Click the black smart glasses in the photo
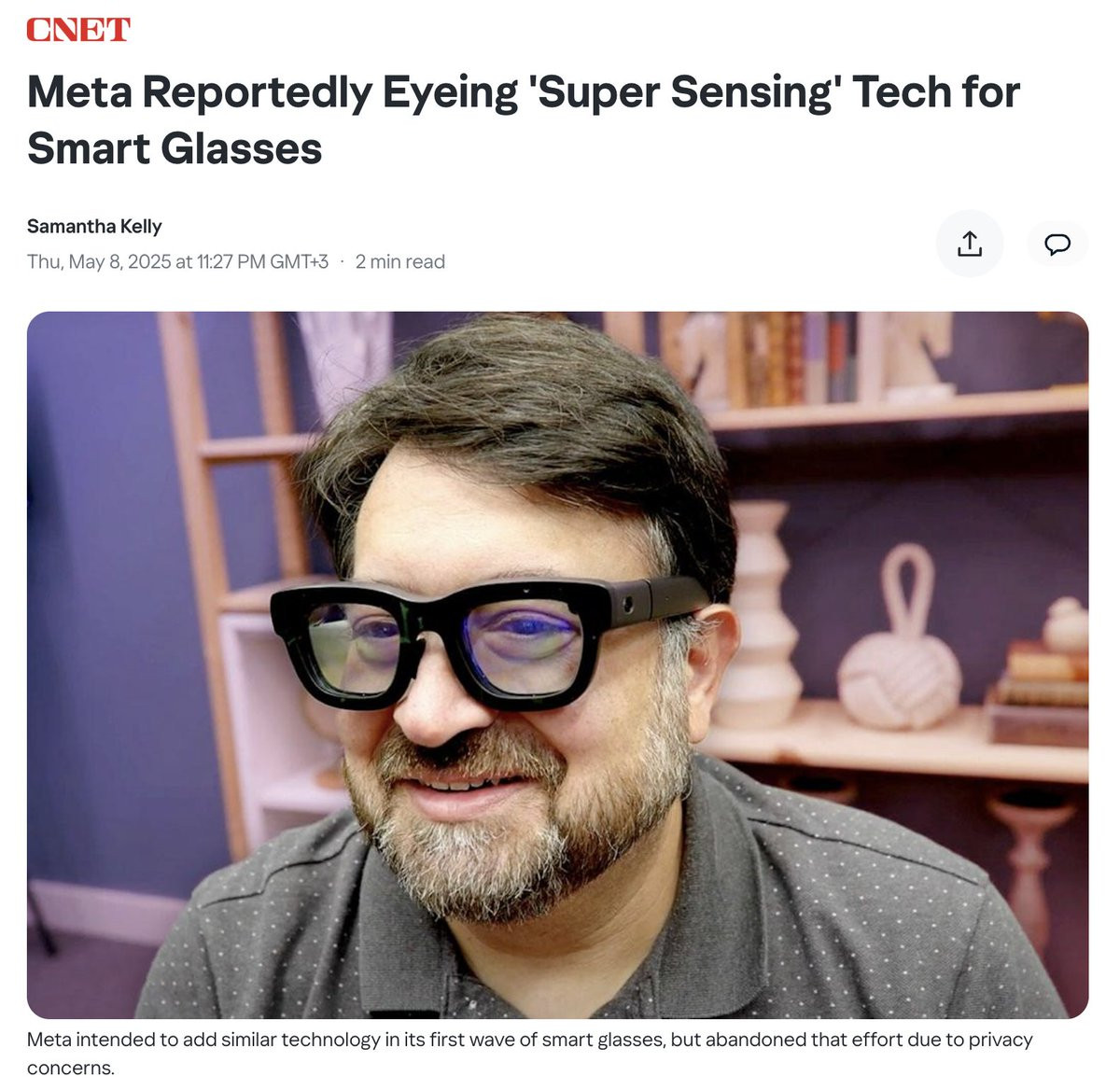1120x1090 pixels. 485,639
